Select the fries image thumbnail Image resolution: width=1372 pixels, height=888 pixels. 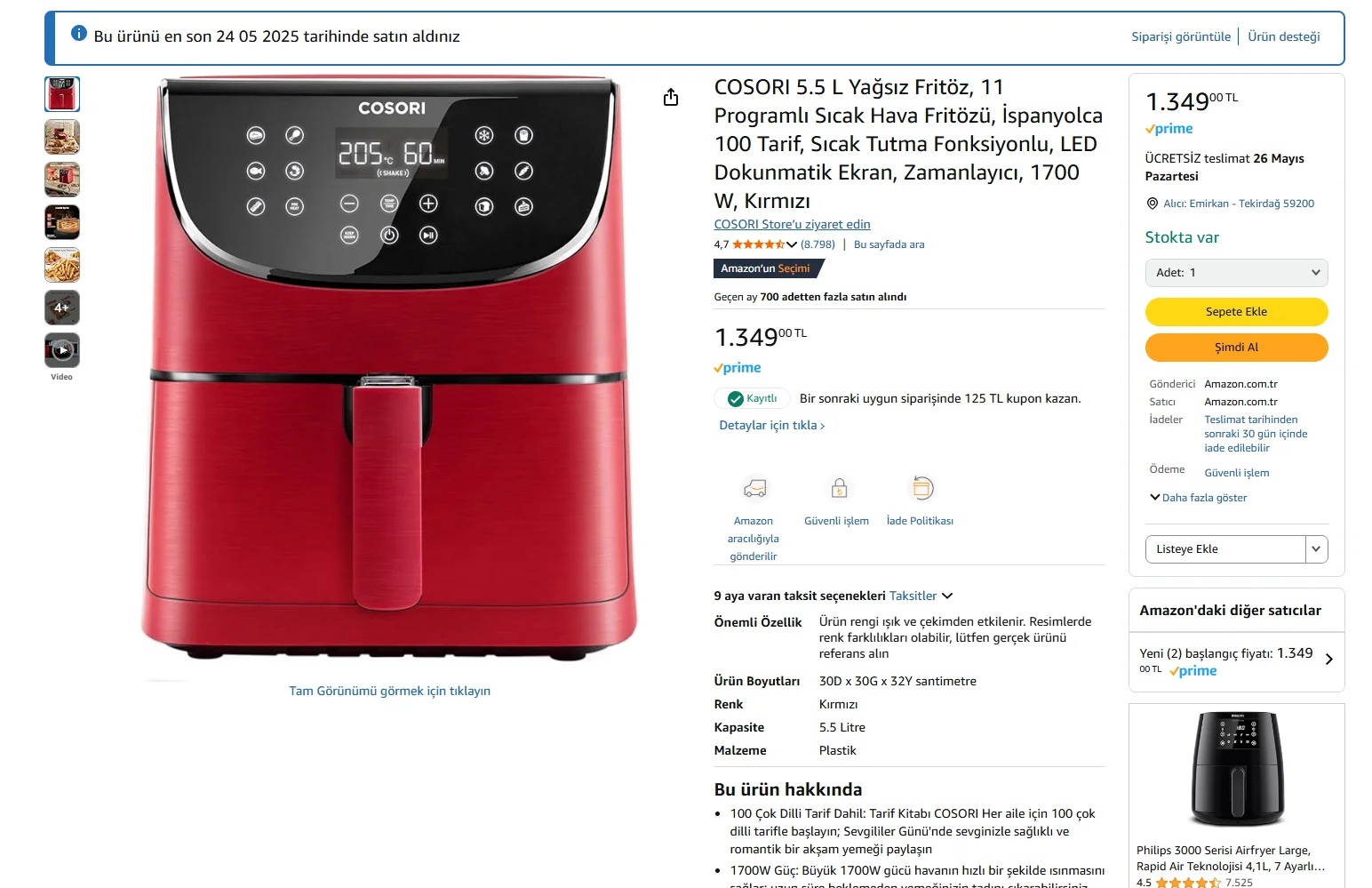click(x=62, y=265)
